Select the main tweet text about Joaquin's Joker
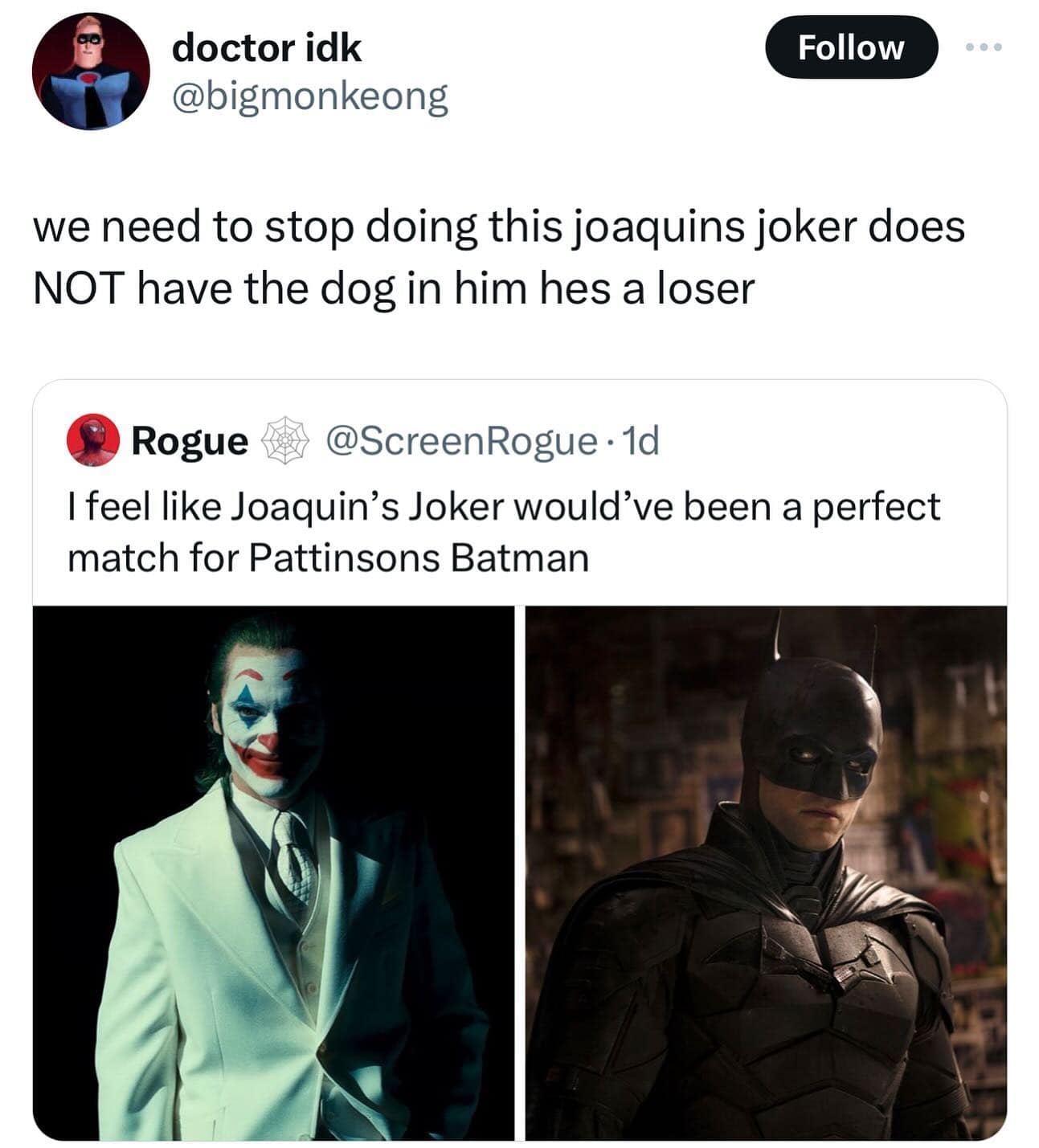 (x=498, y=256)
